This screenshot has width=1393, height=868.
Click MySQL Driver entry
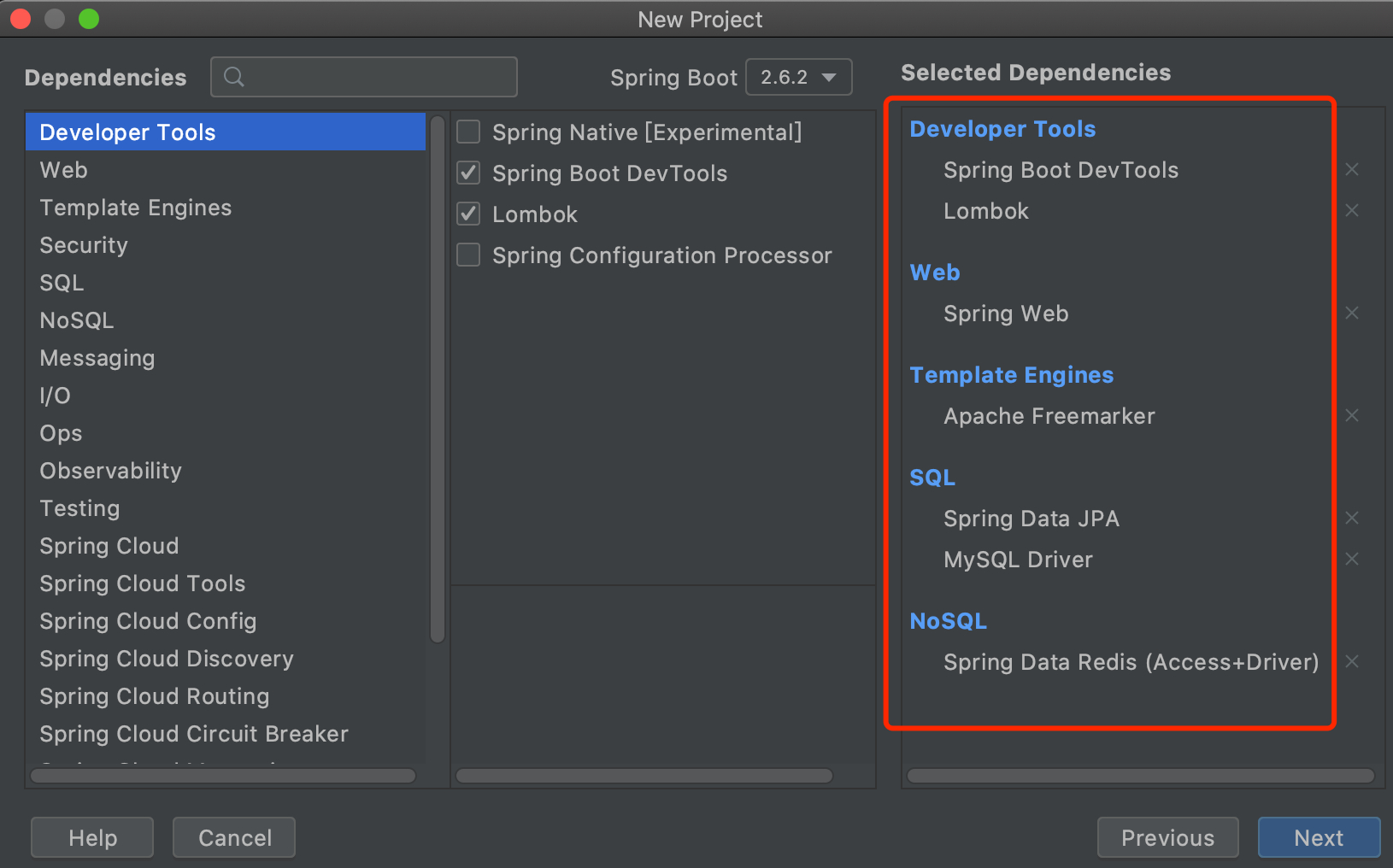pos(1018,560)
